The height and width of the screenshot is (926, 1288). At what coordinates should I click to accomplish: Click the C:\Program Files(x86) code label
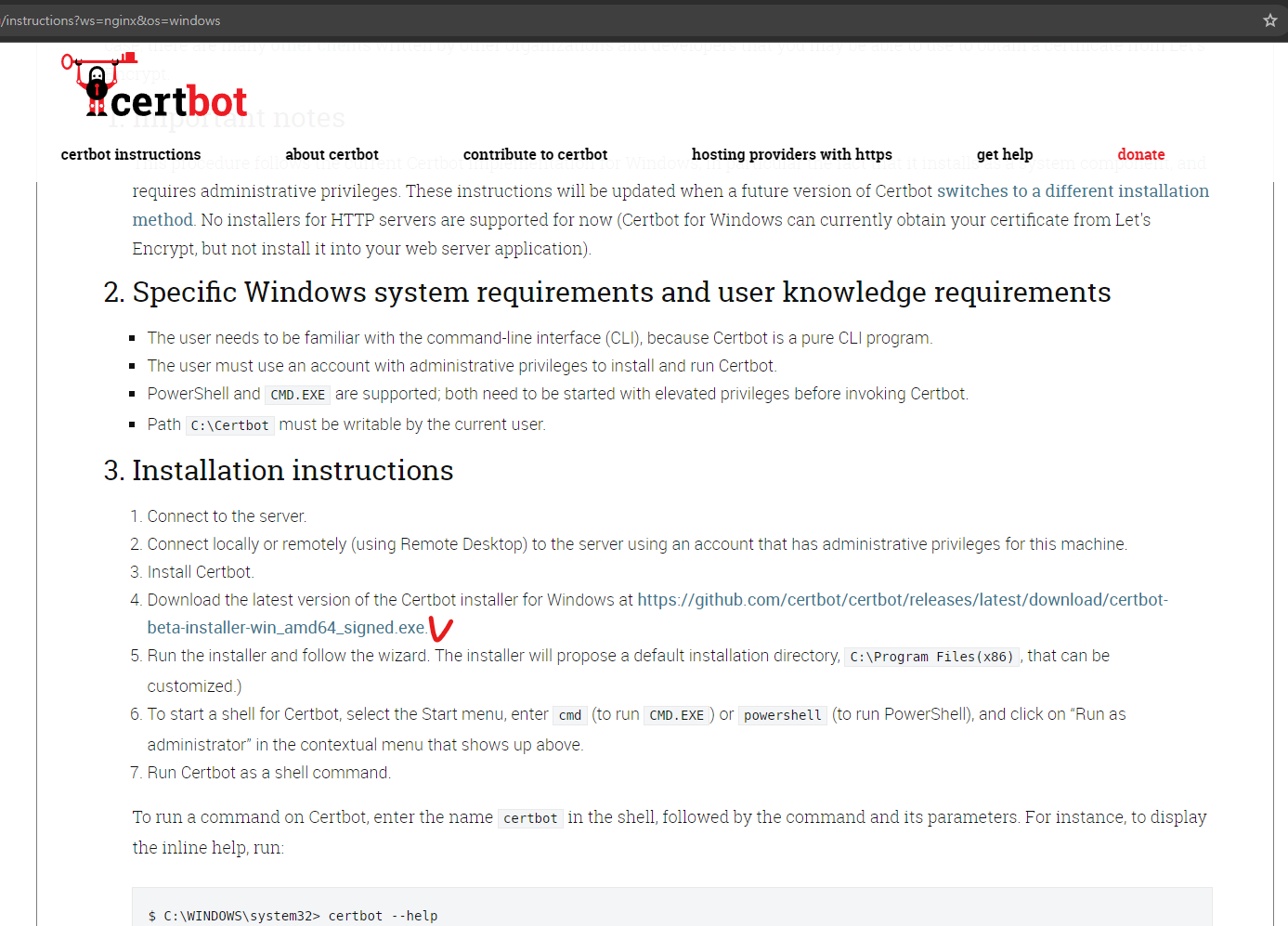[x=931, y=657]
